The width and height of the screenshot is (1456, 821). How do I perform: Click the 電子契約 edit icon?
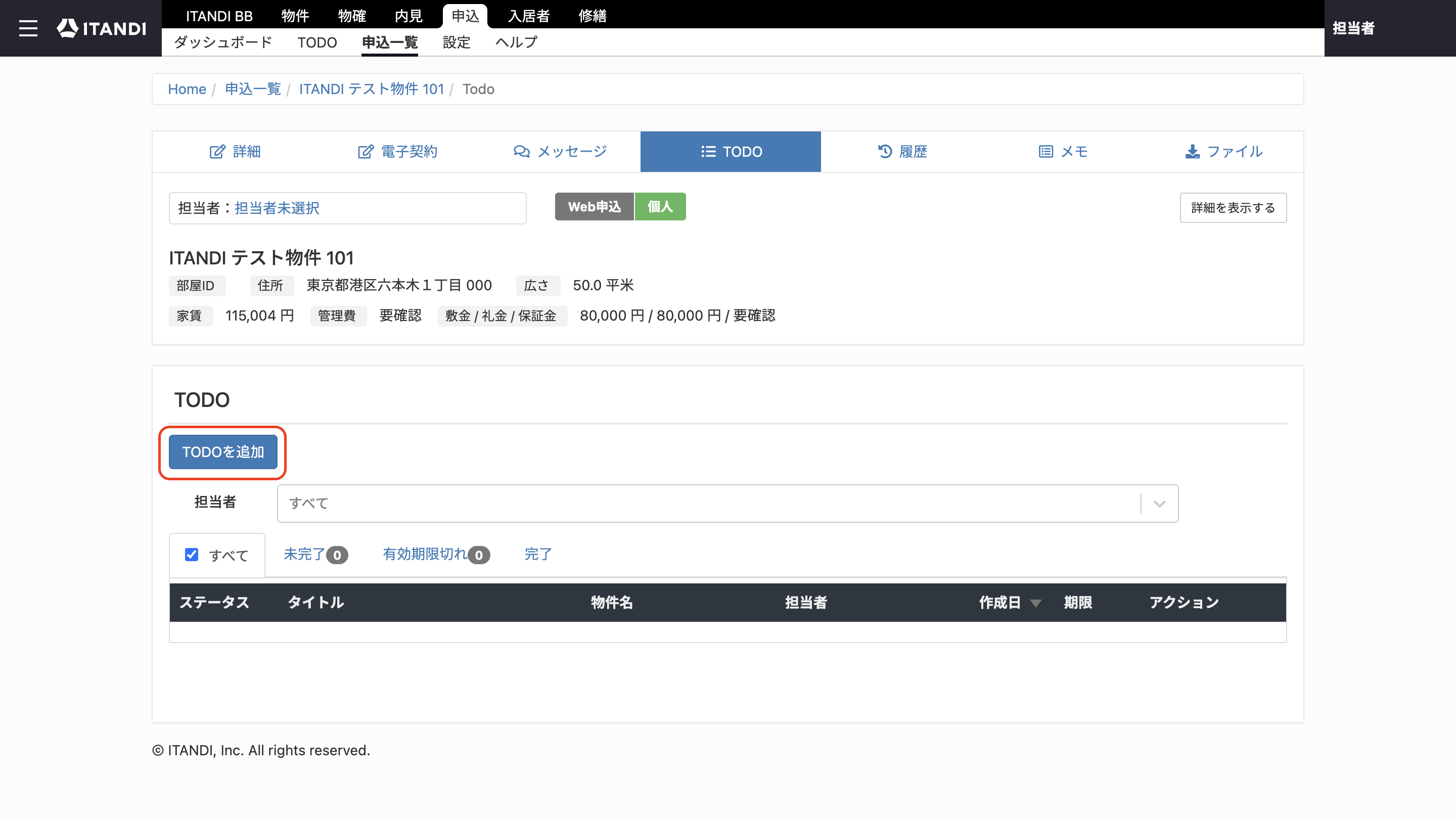coord(366,152)
